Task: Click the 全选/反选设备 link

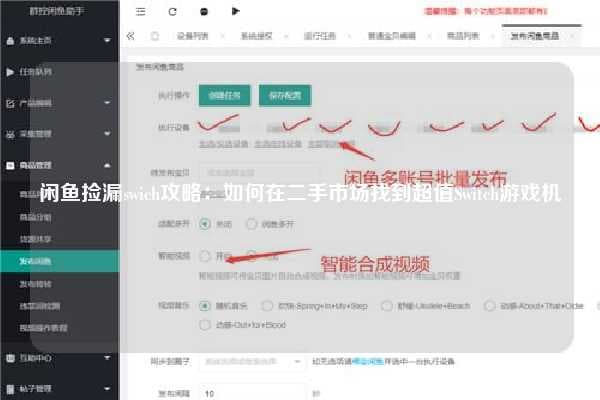Action: click(x=223, y=144)
